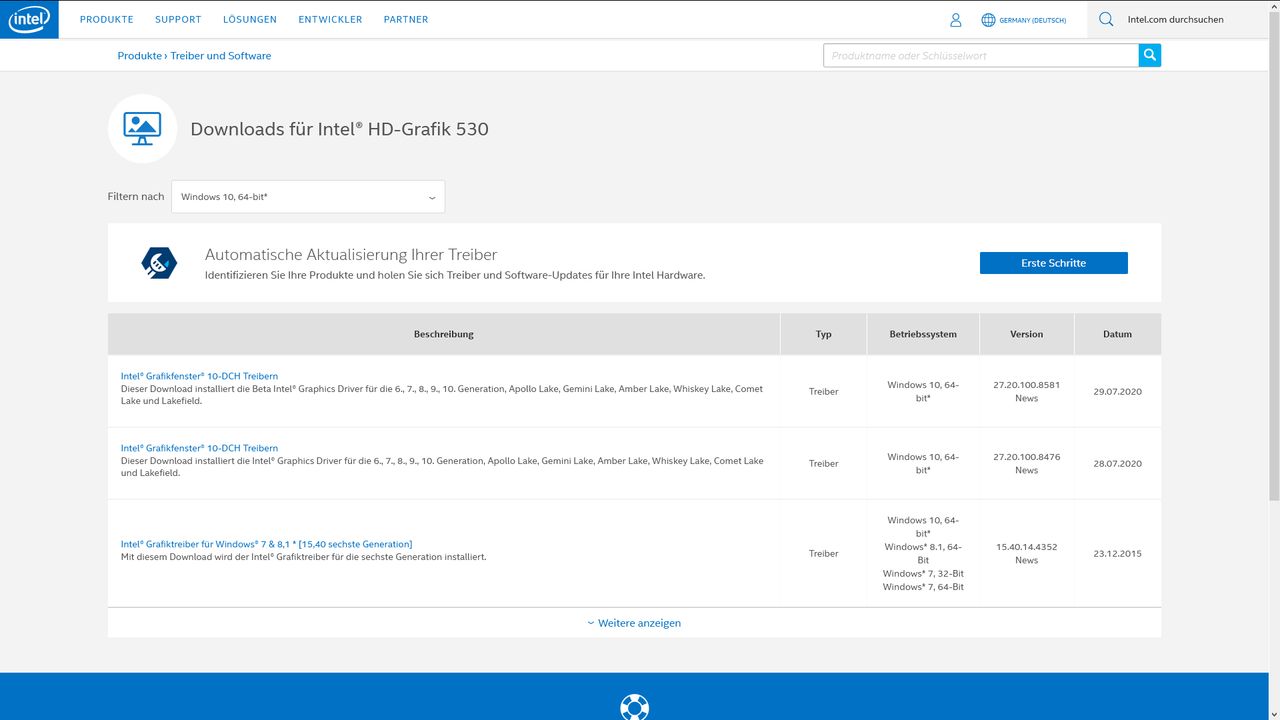Screen dimensions: 1280x720
Task: Click the Automatische Aktualisierung Ihrer Treiber heading
Action: pos(351,255)
